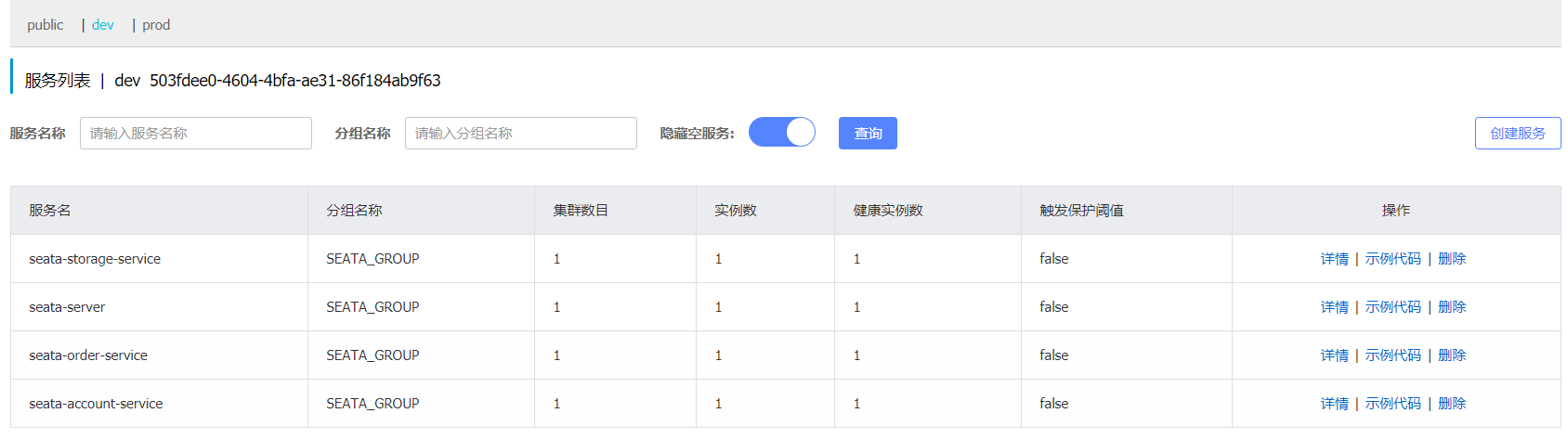Screen dimensions: 1568x439
Task: Focus the 服务名称 service name input field
Action: tap(196, 133)
